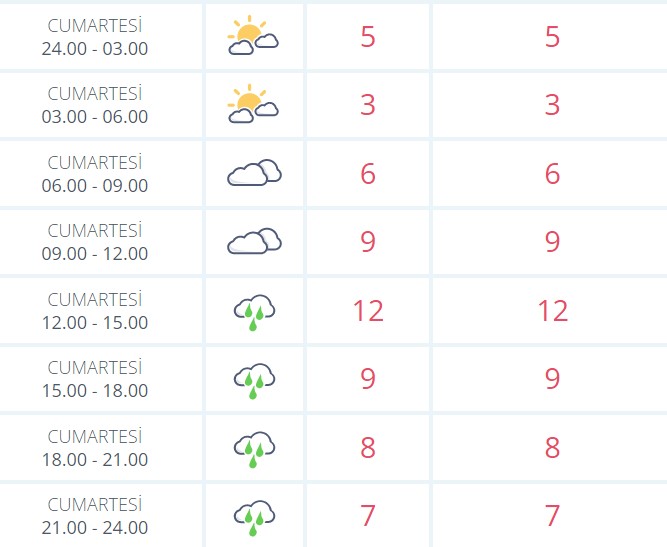This screenshot has width=667, height=547.
Task: Select temperature 3 in the rightmost column
Action: (552, 105)
